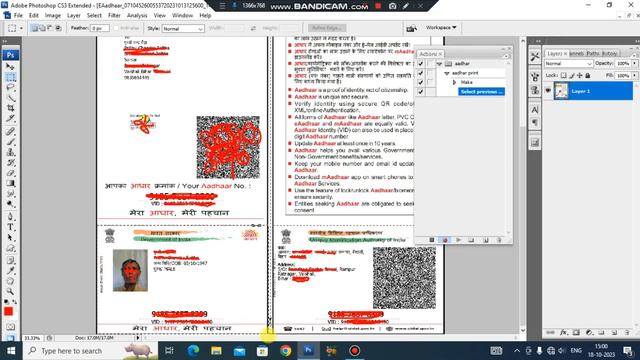Open the Character panel icon
This screenshot has width=640, height=360.
pyautogui.click(x=535, y=109)
